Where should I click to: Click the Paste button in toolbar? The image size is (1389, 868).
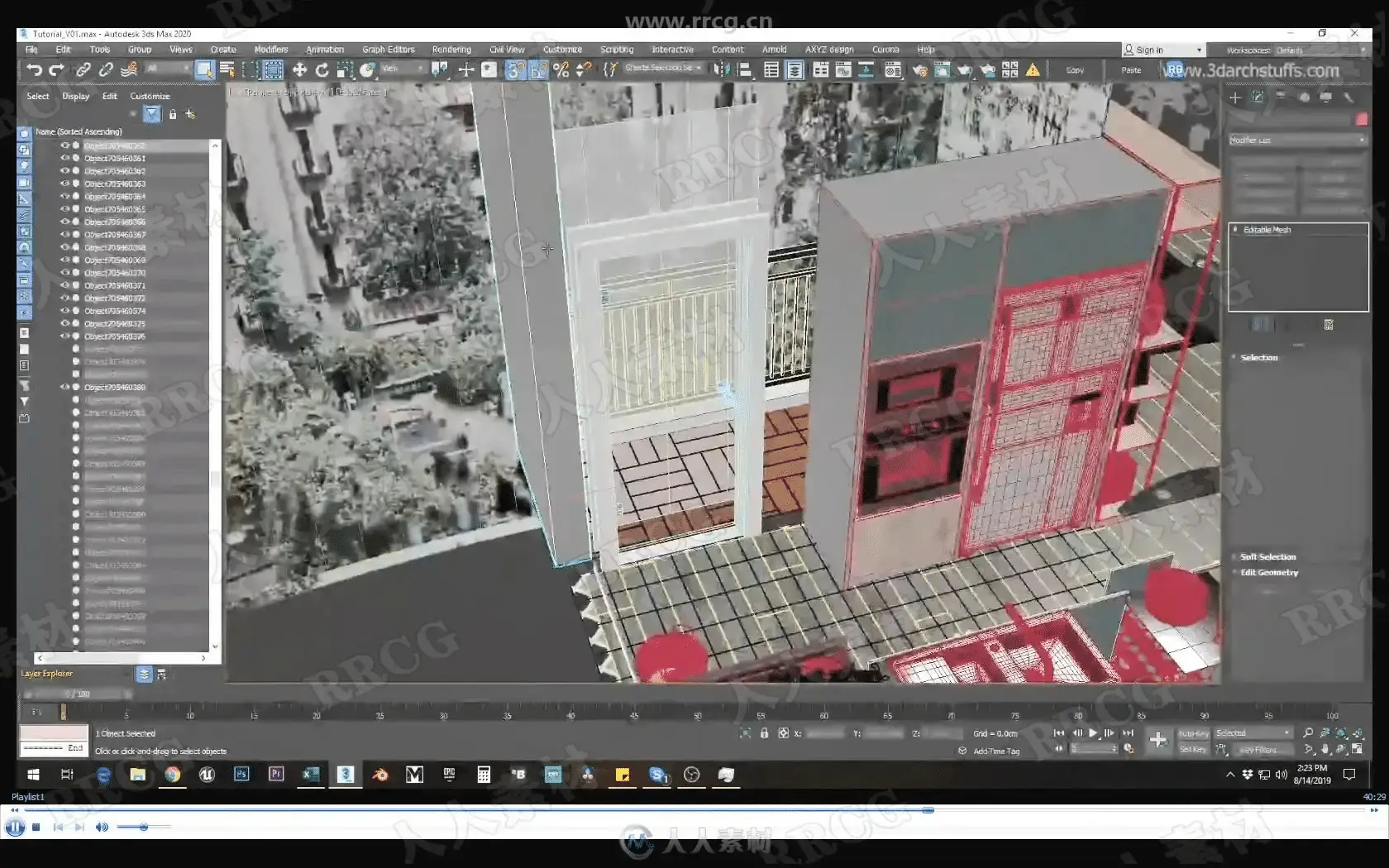(x=1131, y=70)
